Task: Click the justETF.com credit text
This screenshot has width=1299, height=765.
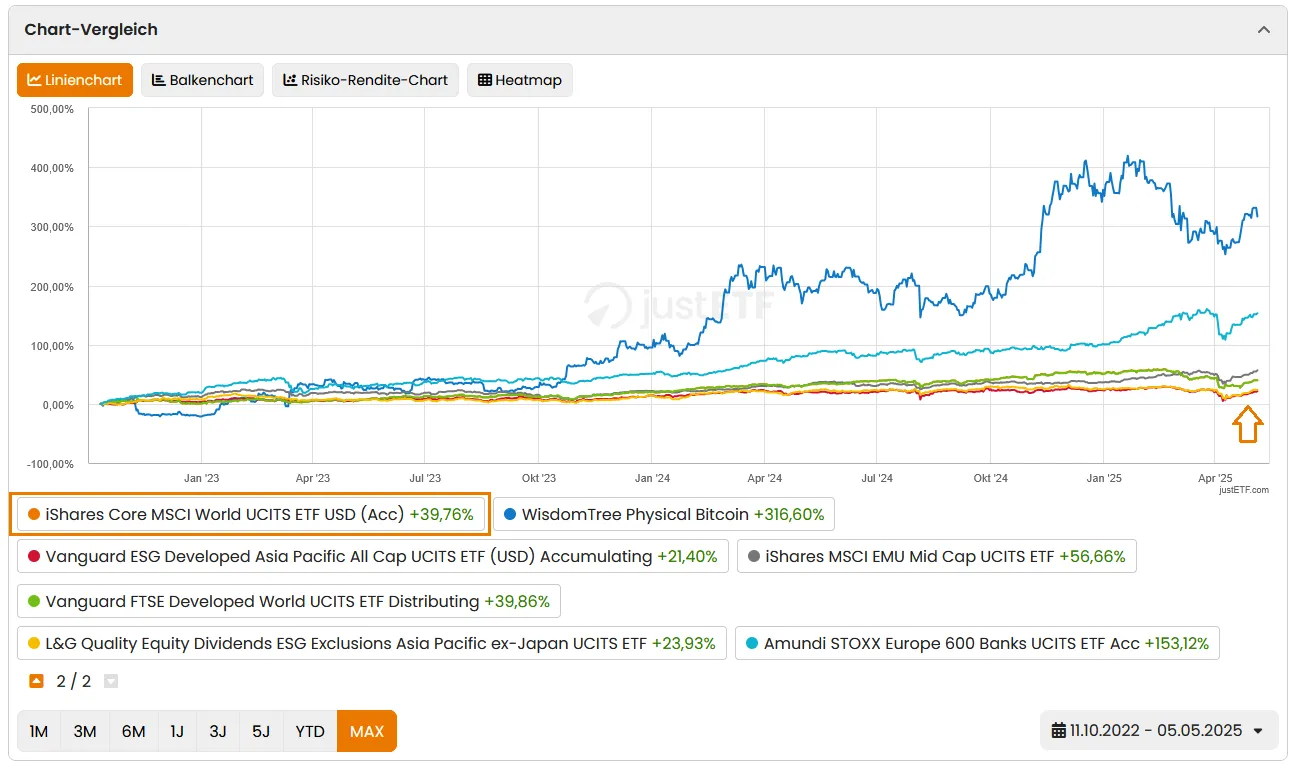Action: [1244, 490]
